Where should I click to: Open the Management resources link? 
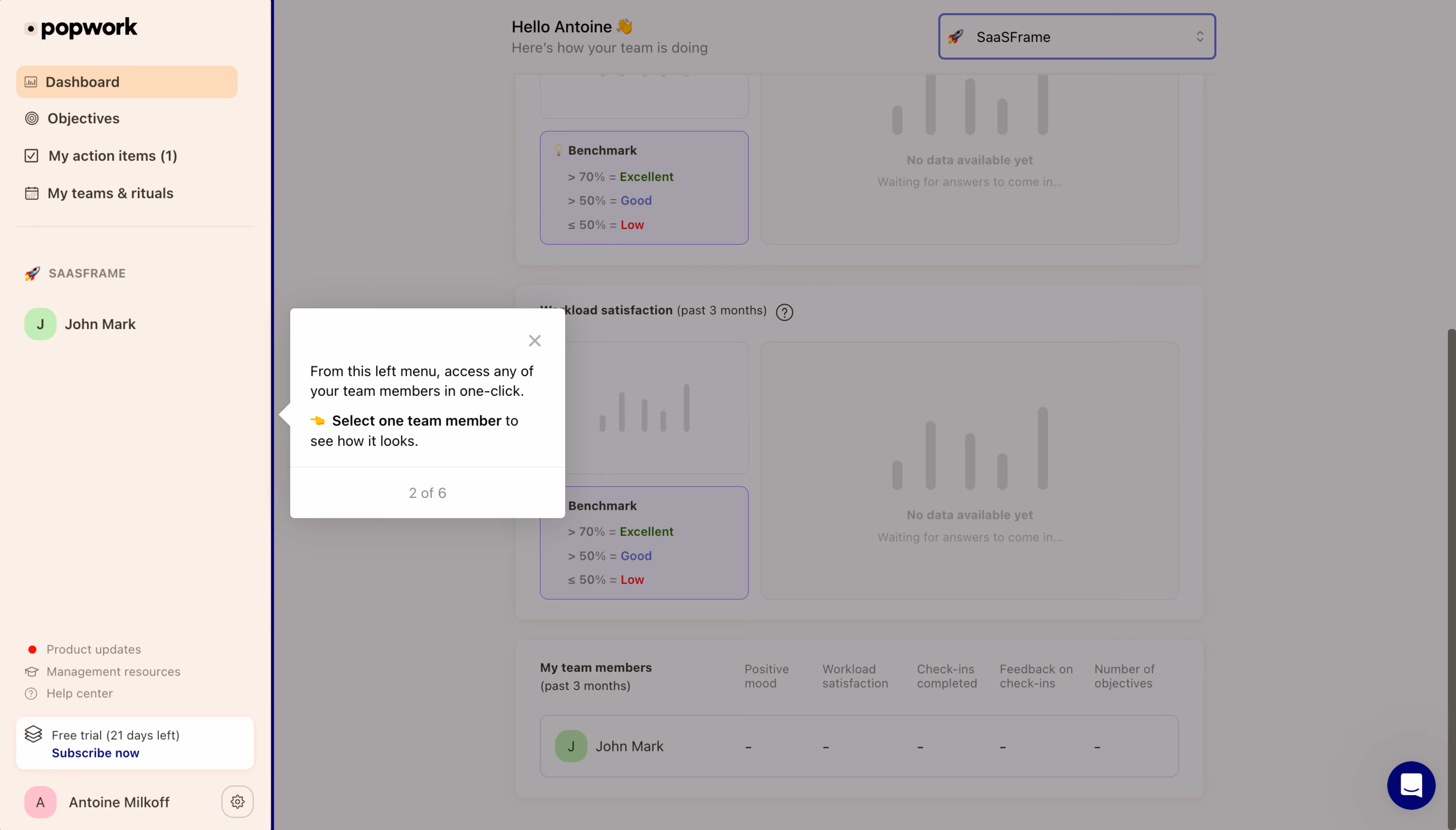click(113, 672)
